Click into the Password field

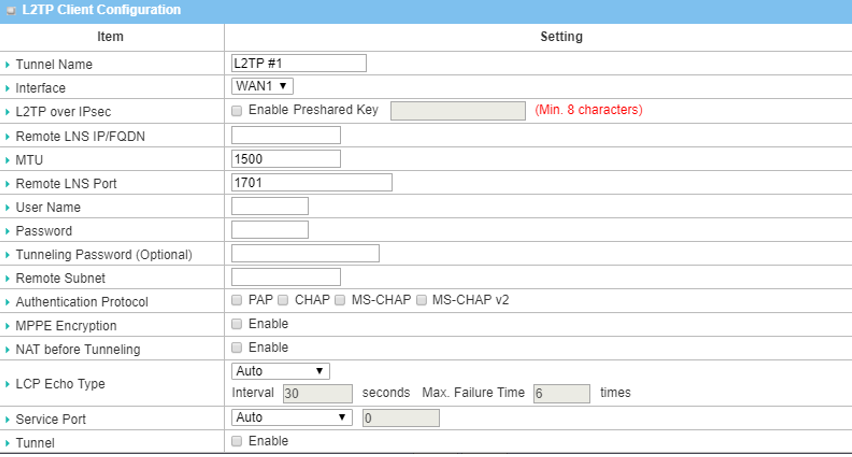270,230
